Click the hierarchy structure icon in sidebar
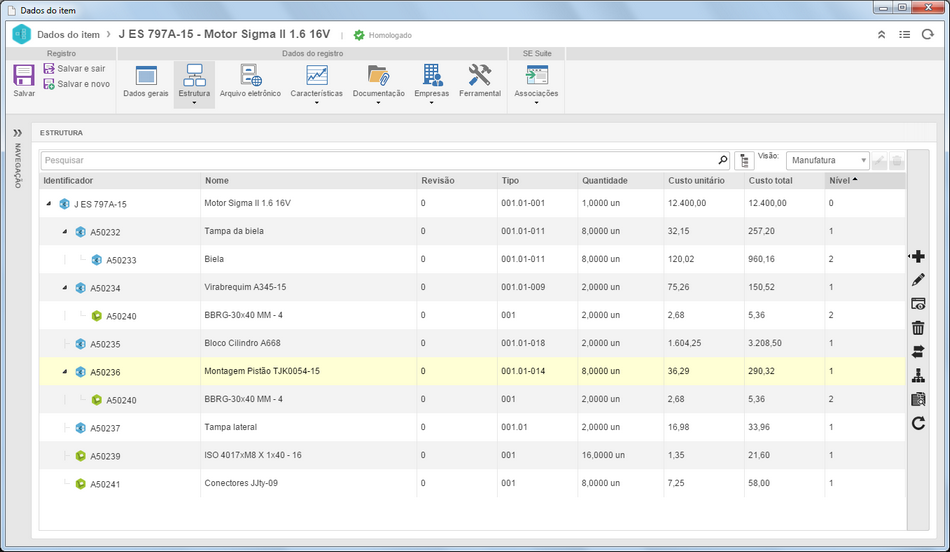This screenshot has width=950, height=552. pyautogui.click(x=918, y=376)
